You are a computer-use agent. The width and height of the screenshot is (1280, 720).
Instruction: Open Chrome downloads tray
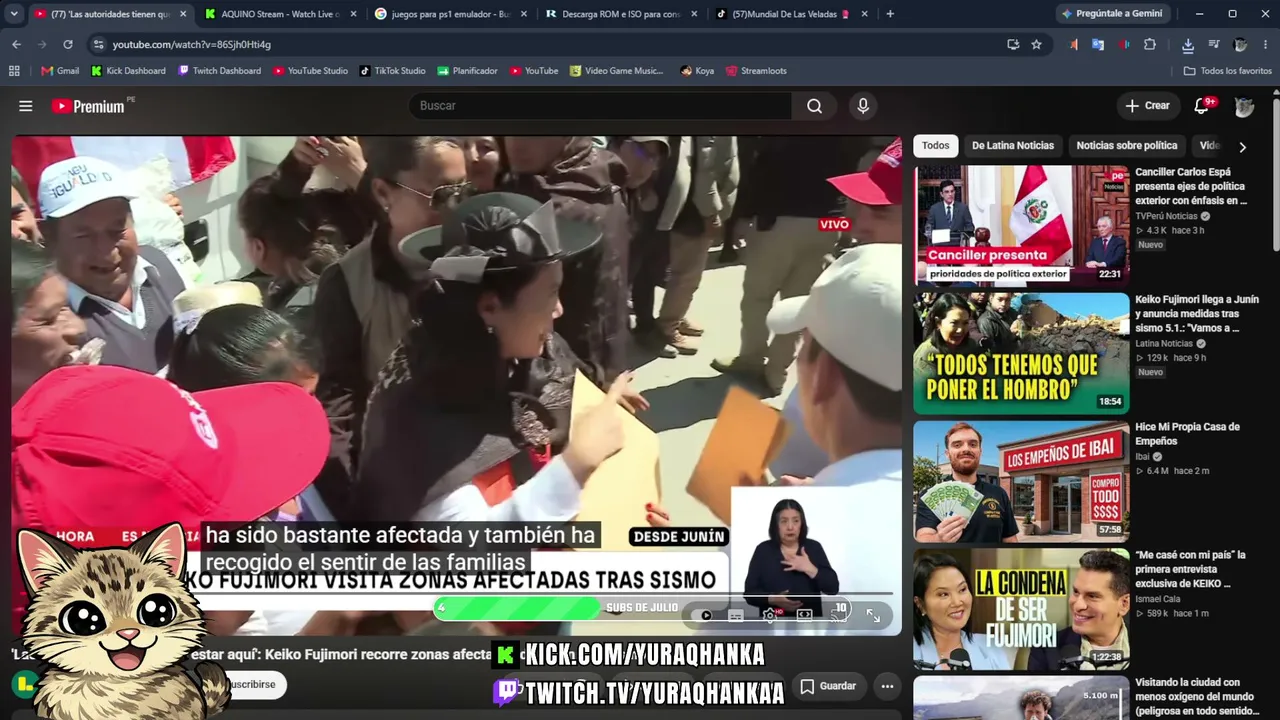click(x=1188, y=44)
